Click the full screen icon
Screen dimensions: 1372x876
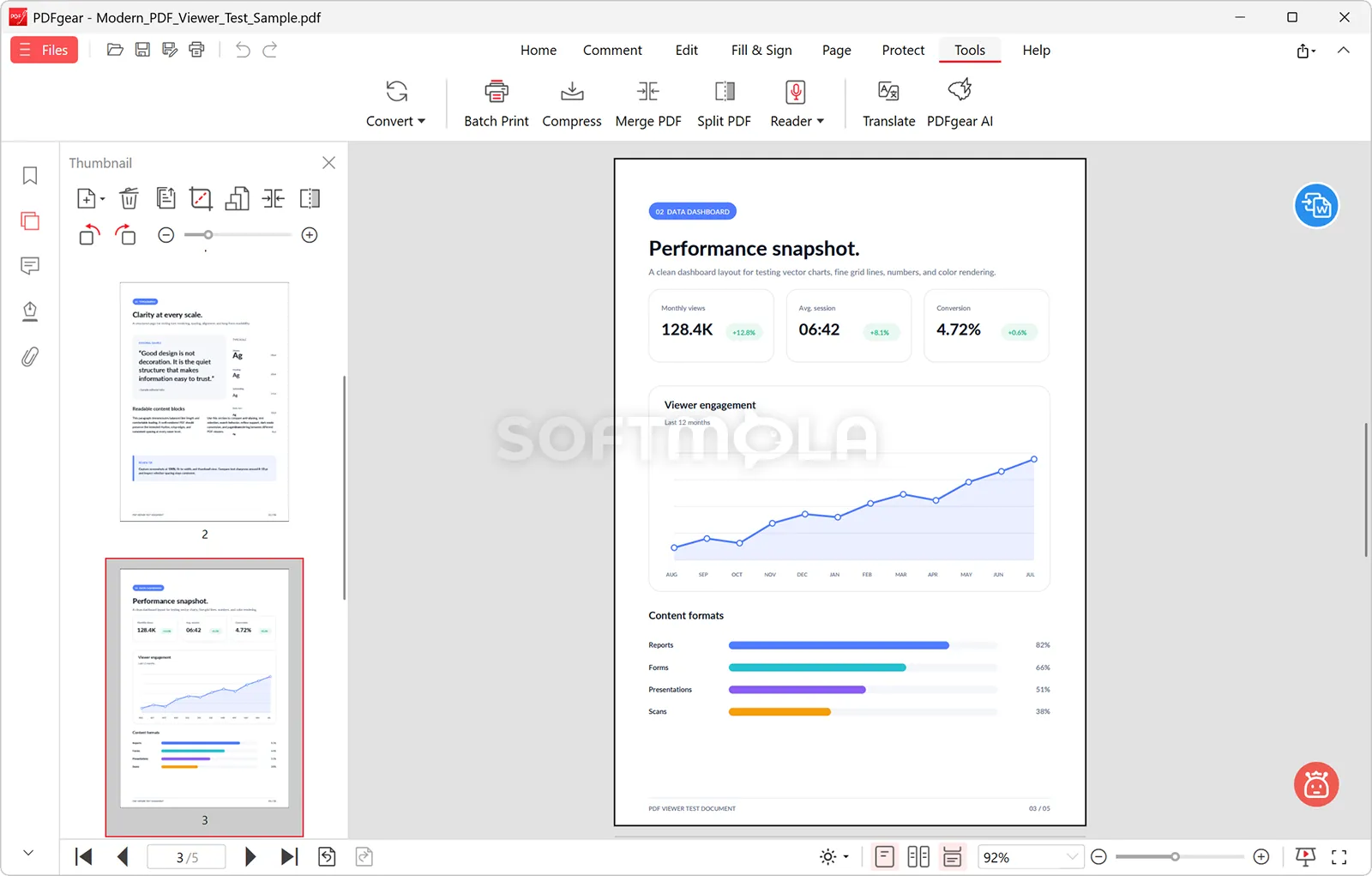[1339, 856]
